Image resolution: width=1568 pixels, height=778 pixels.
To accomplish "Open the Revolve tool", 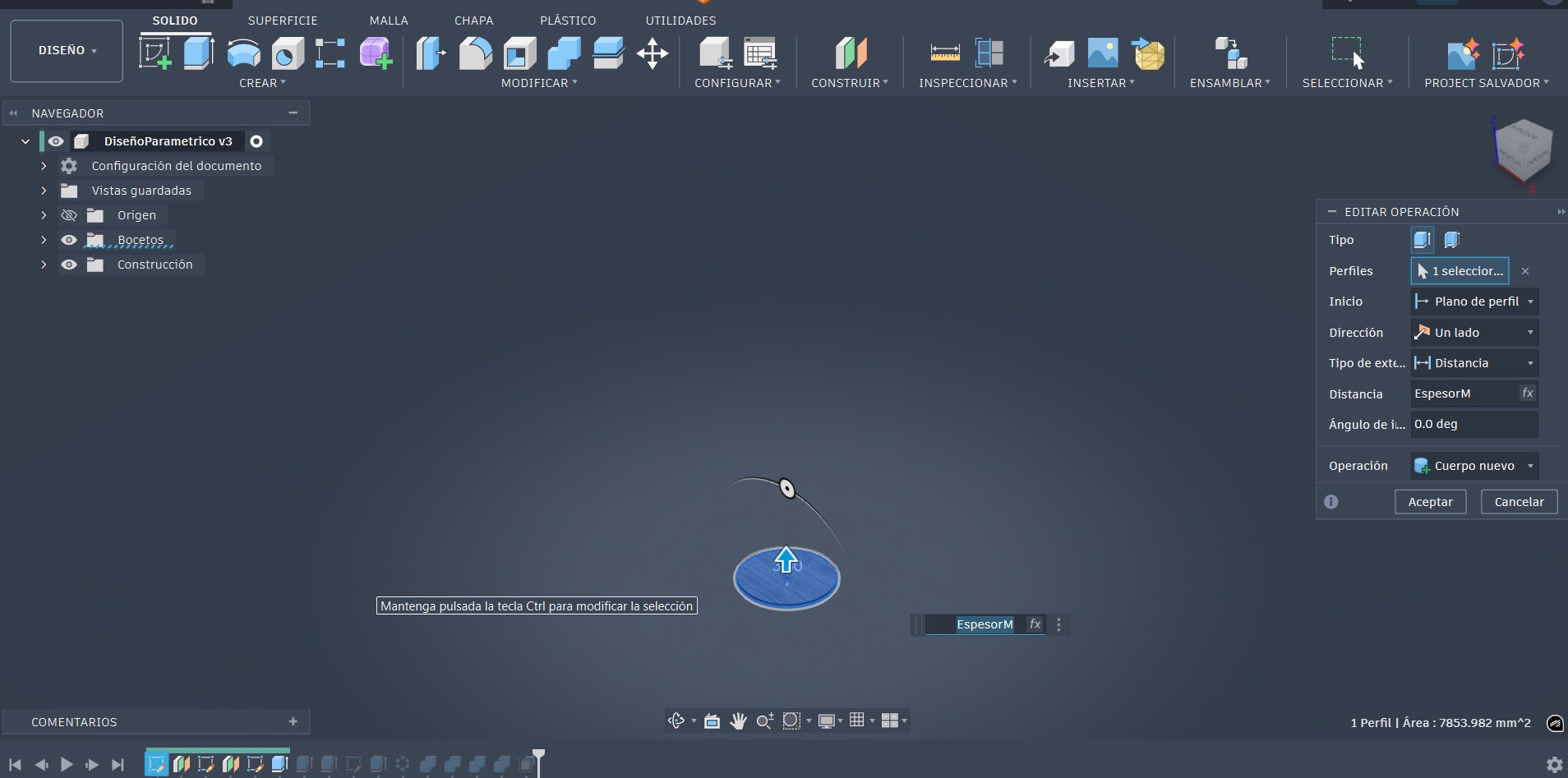I will pyautogui.click(x=243, y=53).
